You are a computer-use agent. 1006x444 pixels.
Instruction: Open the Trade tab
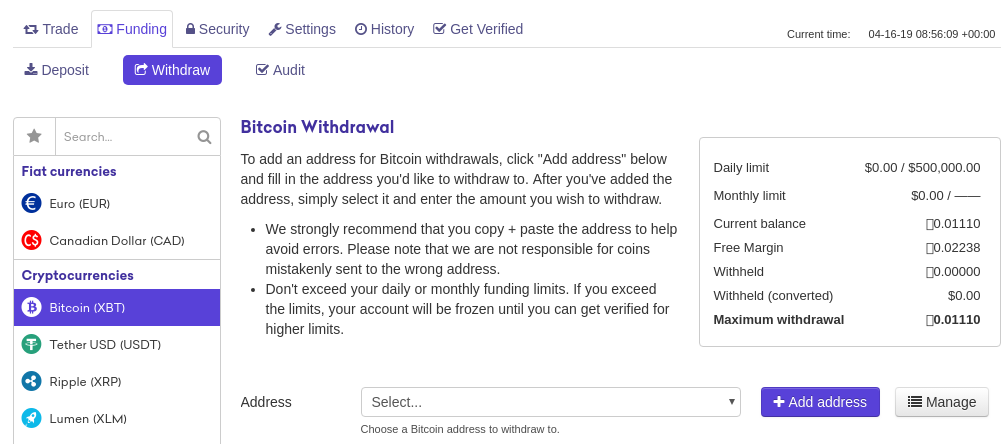coord(51,29)
